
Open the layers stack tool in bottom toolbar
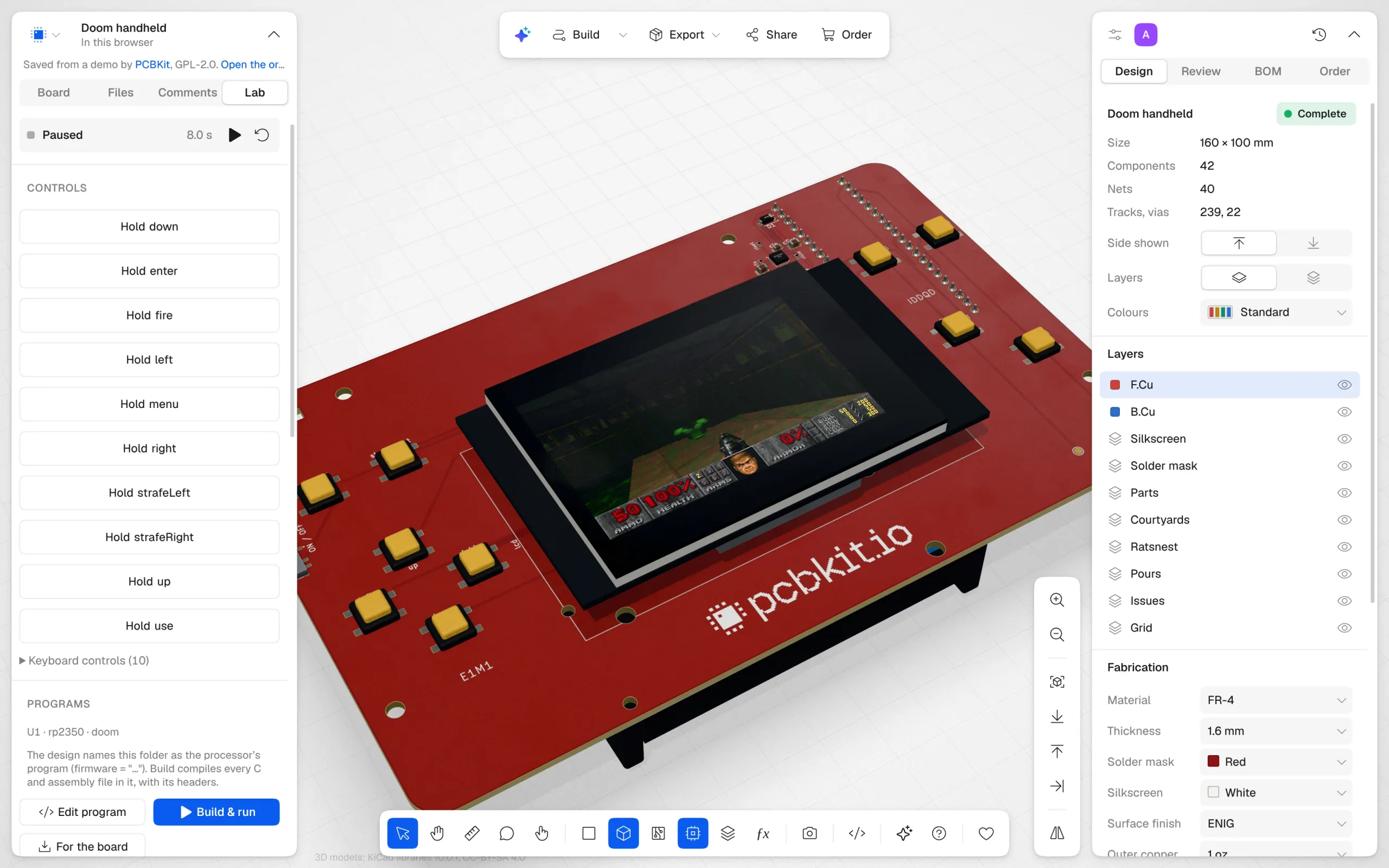(727, 833)
